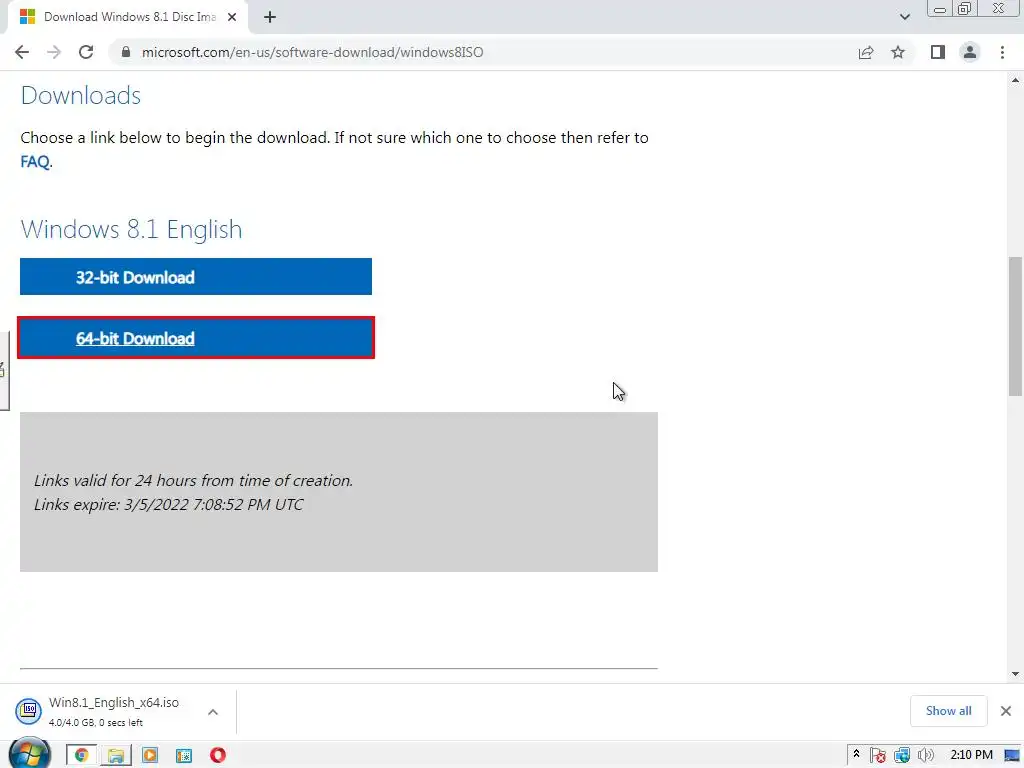Click the Show desktop icon at taskbar end

(x=1012, y=756)
